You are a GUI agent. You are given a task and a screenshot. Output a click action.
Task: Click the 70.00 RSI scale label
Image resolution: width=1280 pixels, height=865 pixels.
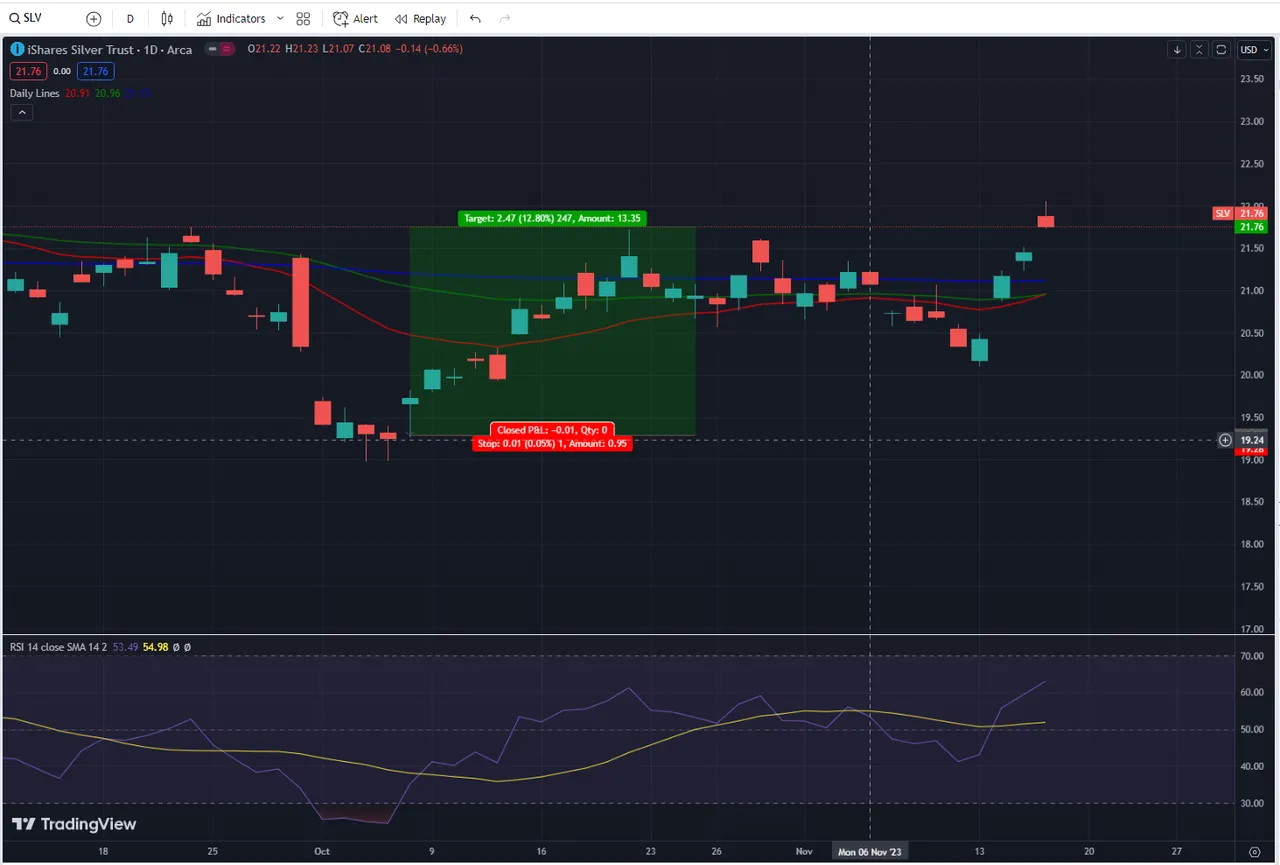1251,657
